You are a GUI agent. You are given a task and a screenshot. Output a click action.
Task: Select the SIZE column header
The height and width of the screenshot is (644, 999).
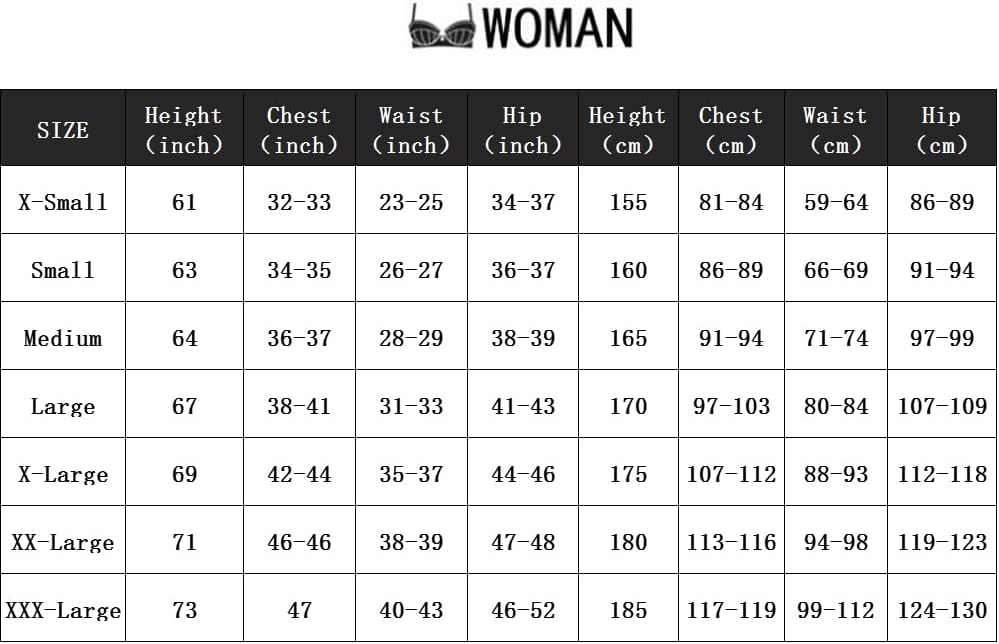pyautogui.click(x=63, y=130)
